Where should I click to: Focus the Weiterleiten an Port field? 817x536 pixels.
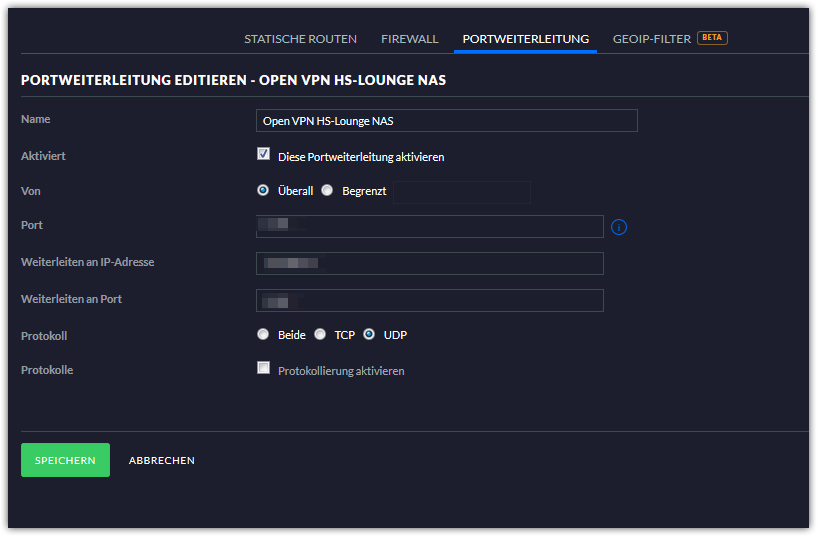[x=429, y=301]
